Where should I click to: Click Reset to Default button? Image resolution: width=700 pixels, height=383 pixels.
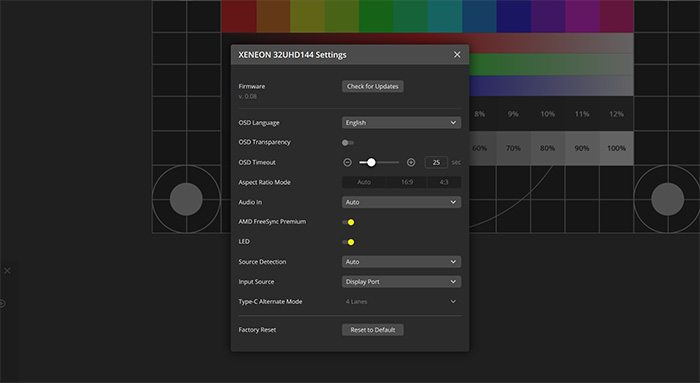click(373, 330)
